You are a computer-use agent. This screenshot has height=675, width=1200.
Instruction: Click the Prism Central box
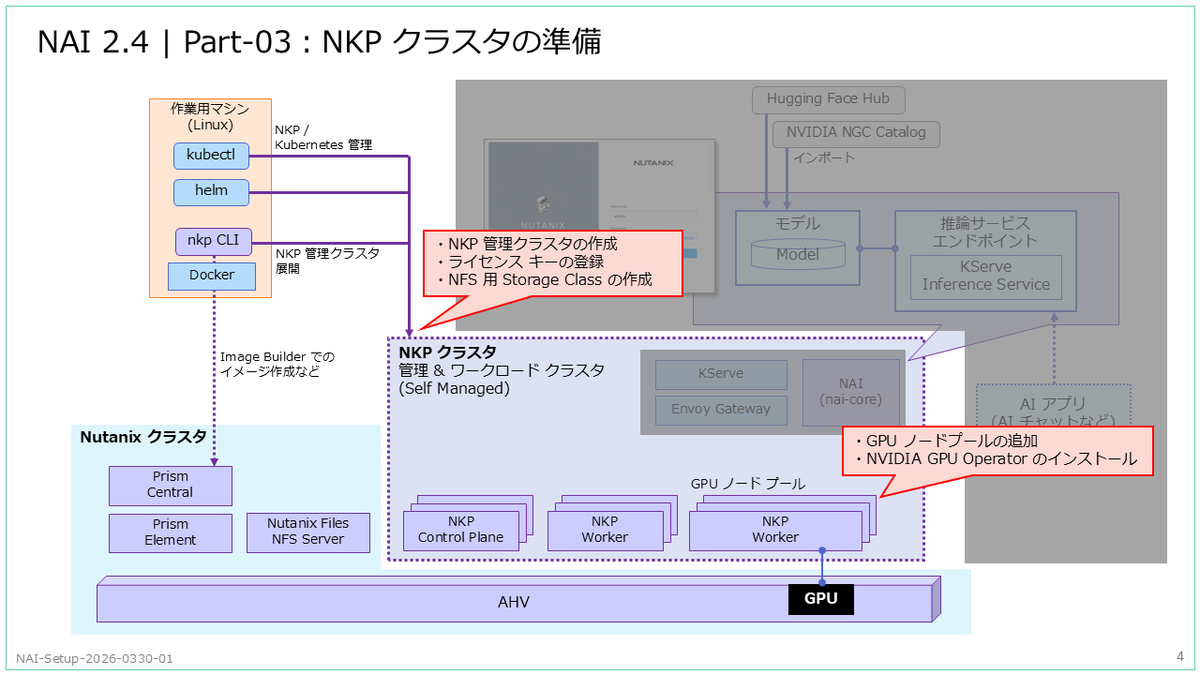pos(170,485)
